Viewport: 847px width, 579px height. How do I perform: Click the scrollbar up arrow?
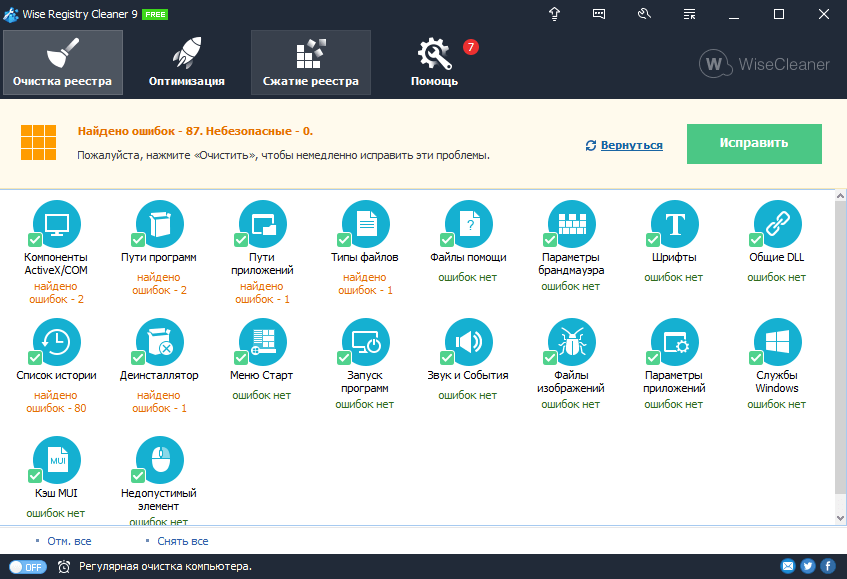(x=840, y=196)
